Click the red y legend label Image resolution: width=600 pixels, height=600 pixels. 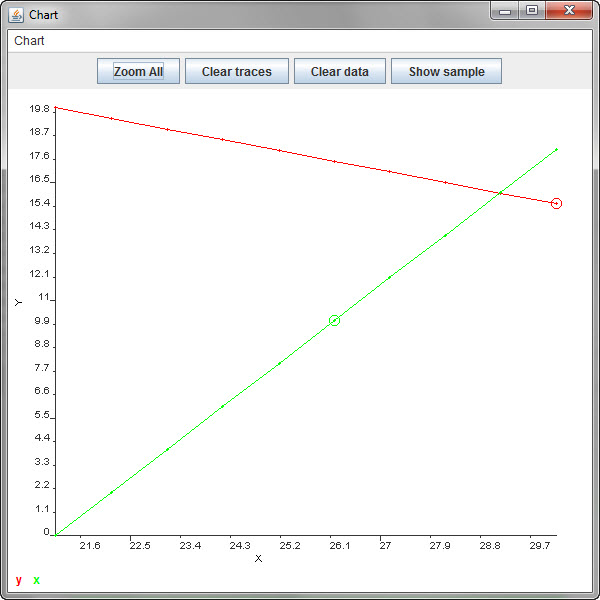pos(19,580)
